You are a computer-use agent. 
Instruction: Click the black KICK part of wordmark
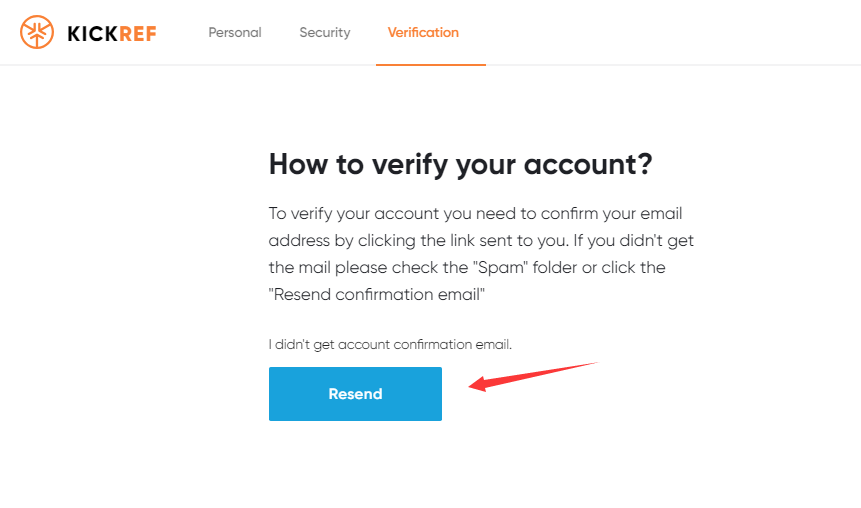pos(93,33)
